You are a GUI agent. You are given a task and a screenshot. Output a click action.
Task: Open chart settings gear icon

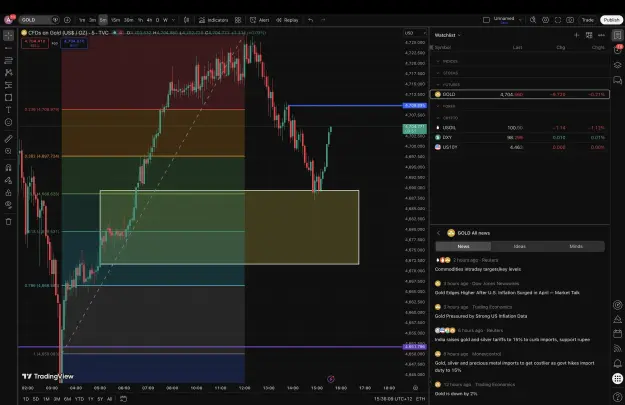[545, 20]
